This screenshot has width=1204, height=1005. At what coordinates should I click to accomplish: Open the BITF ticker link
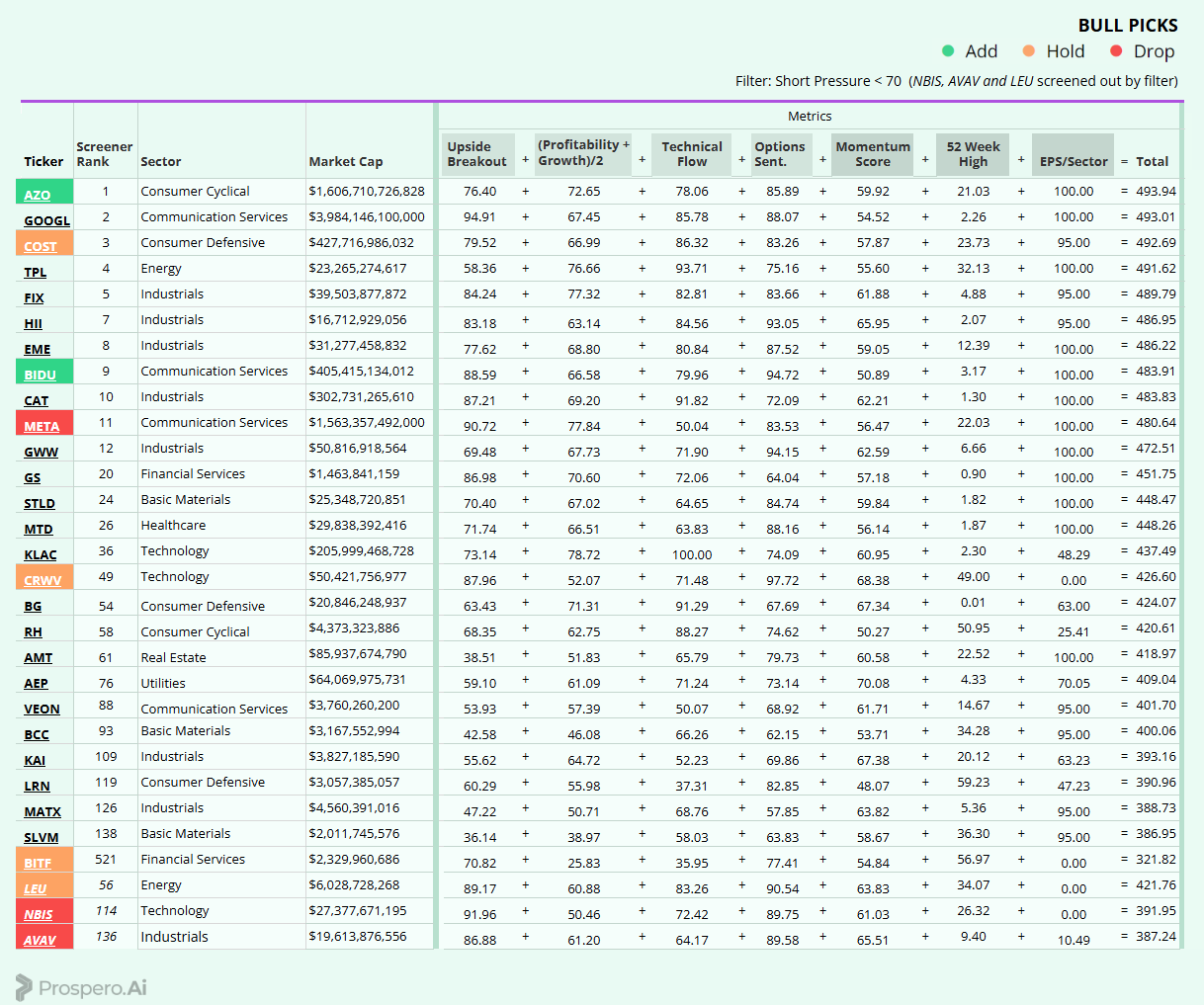(39, 863)
